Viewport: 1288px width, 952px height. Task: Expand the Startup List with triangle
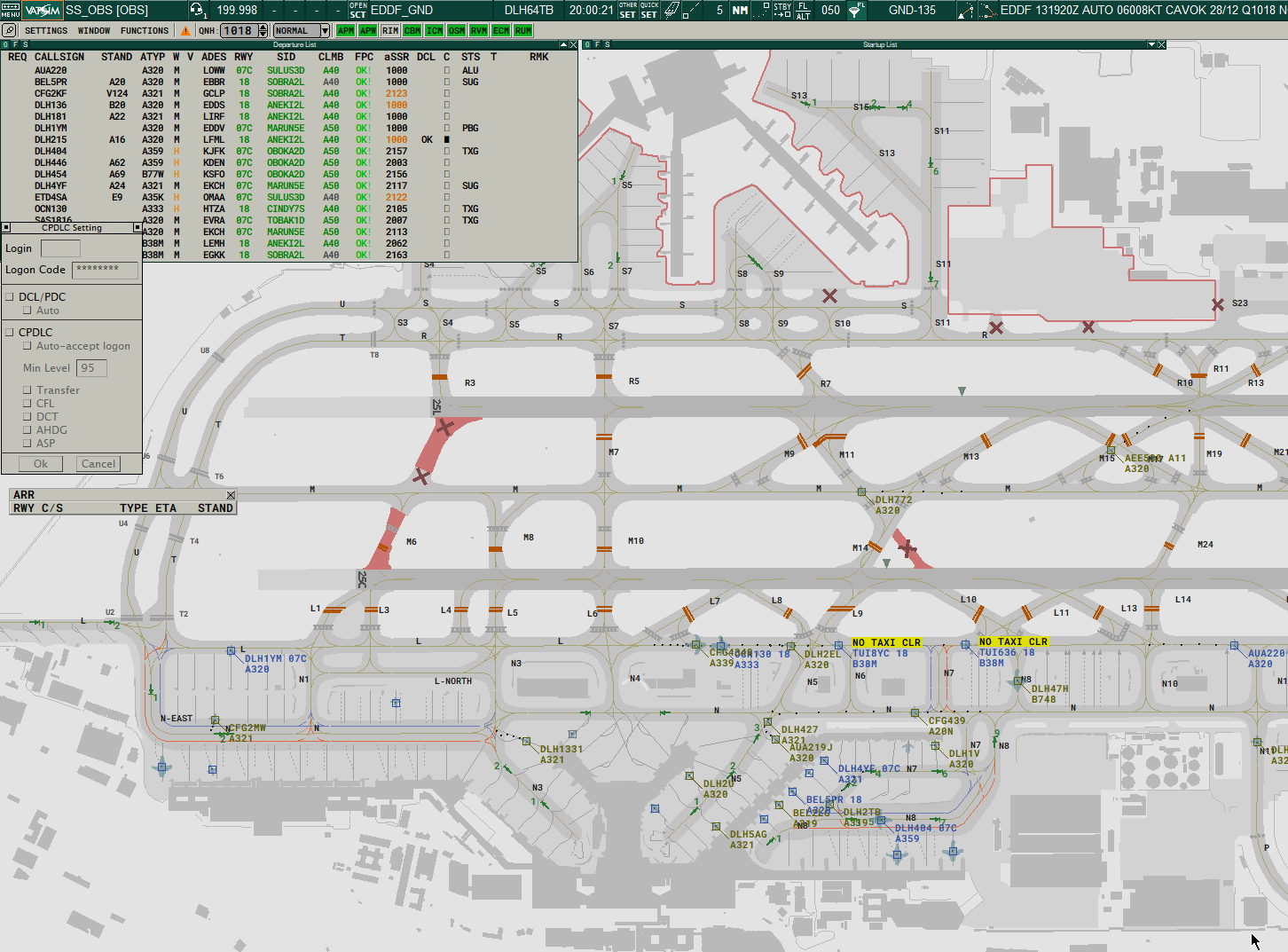(1151, 44)
